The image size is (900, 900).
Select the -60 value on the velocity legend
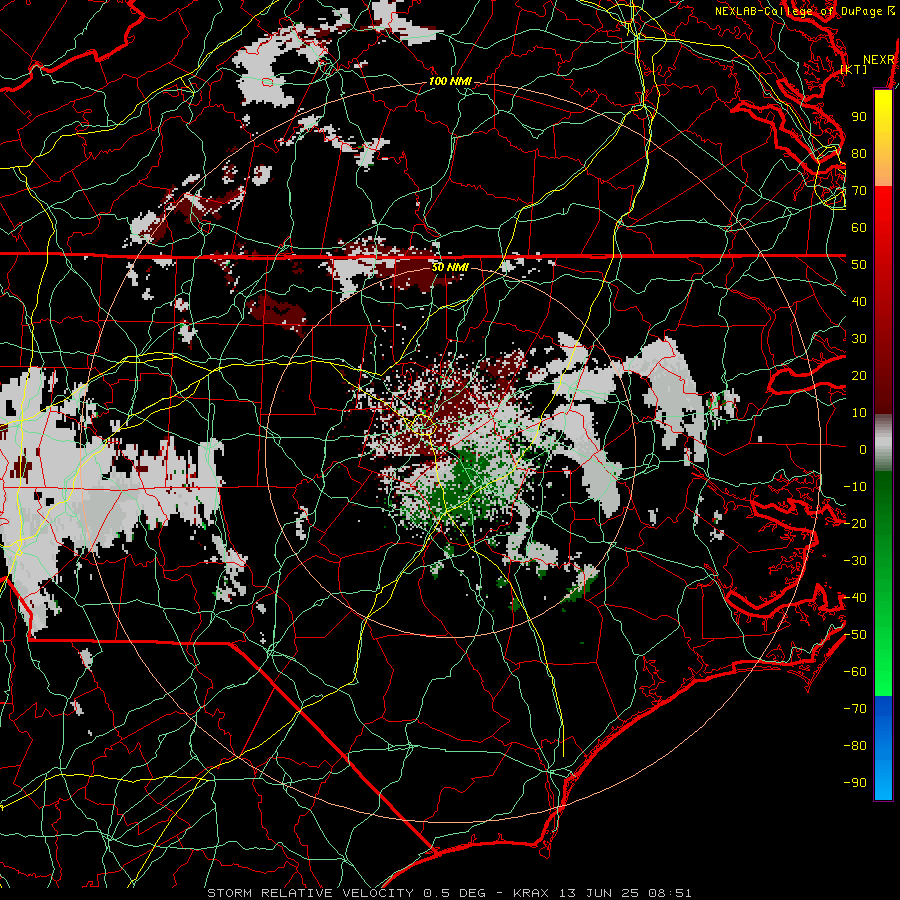pyautogui.click(x=855, y=672)
